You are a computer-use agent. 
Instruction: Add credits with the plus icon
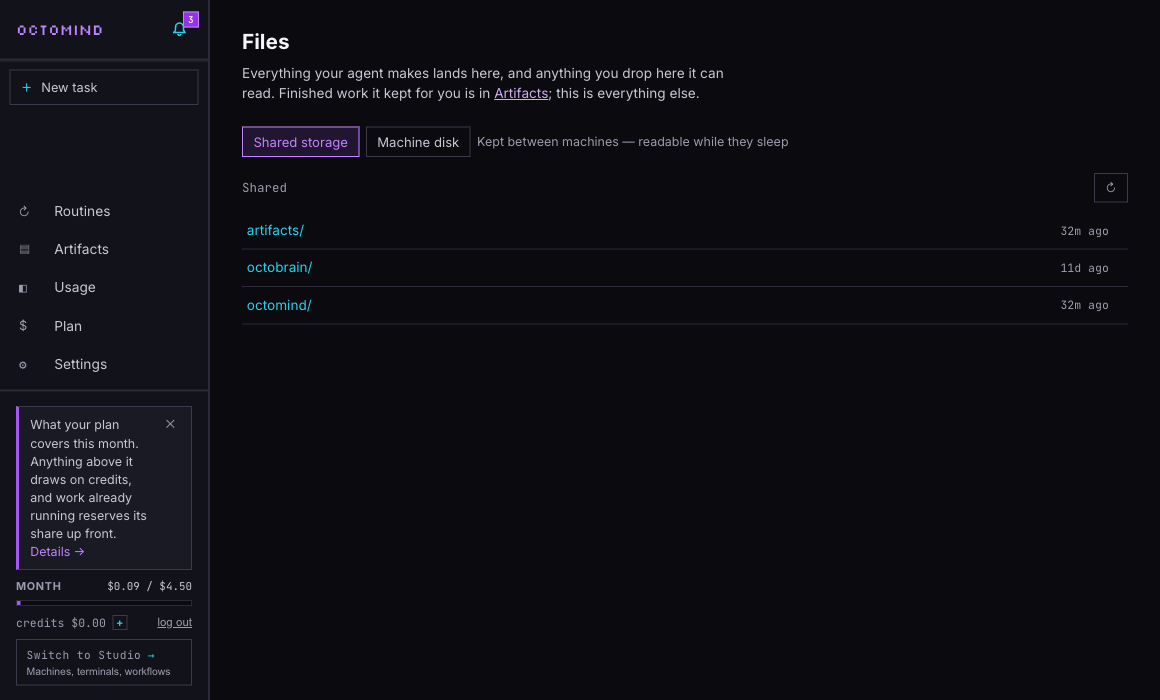pos(120,623)
